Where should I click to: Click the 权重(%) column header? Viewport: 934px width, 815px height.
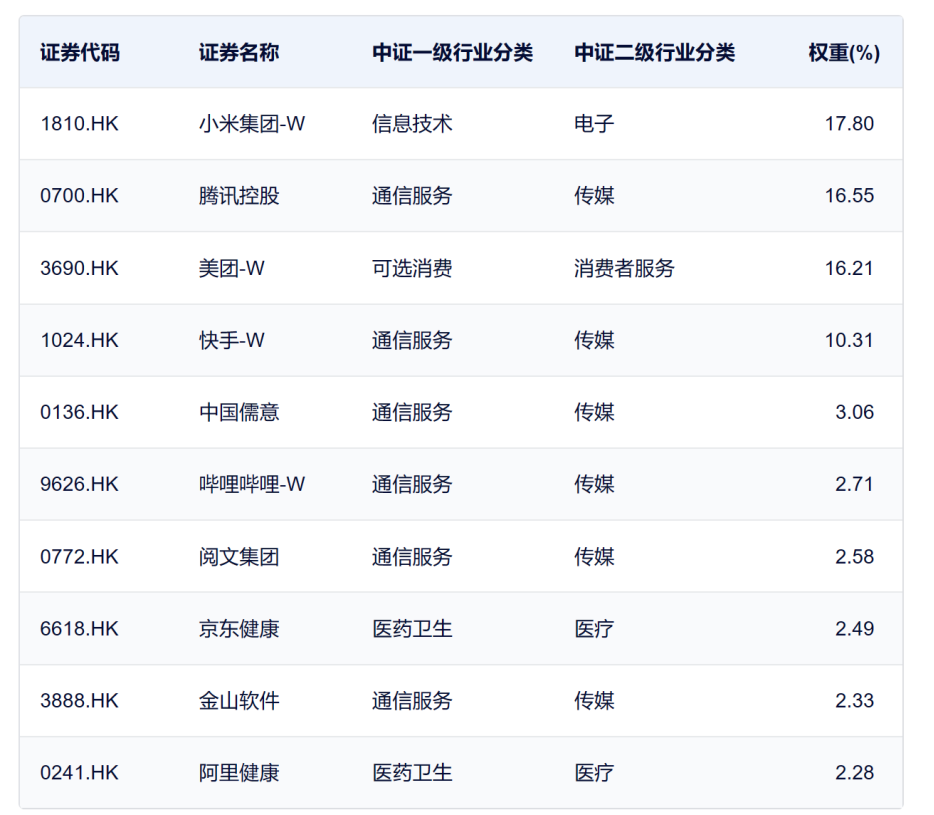[844, 53]
